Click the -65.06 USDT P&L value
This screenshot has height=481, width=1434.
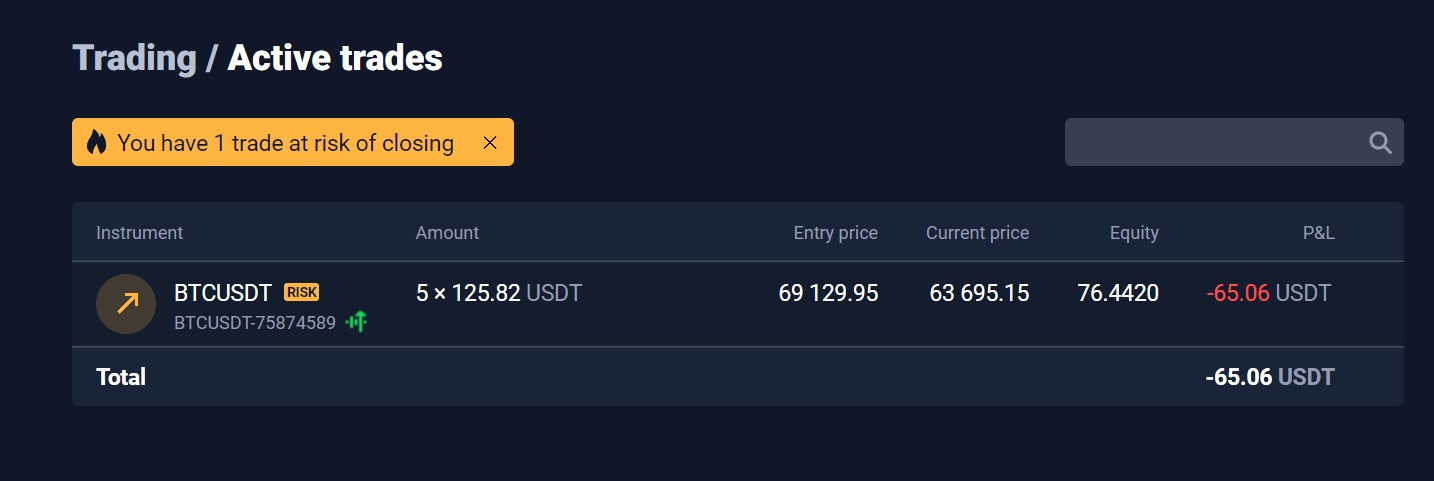(x=1269, y=293)
